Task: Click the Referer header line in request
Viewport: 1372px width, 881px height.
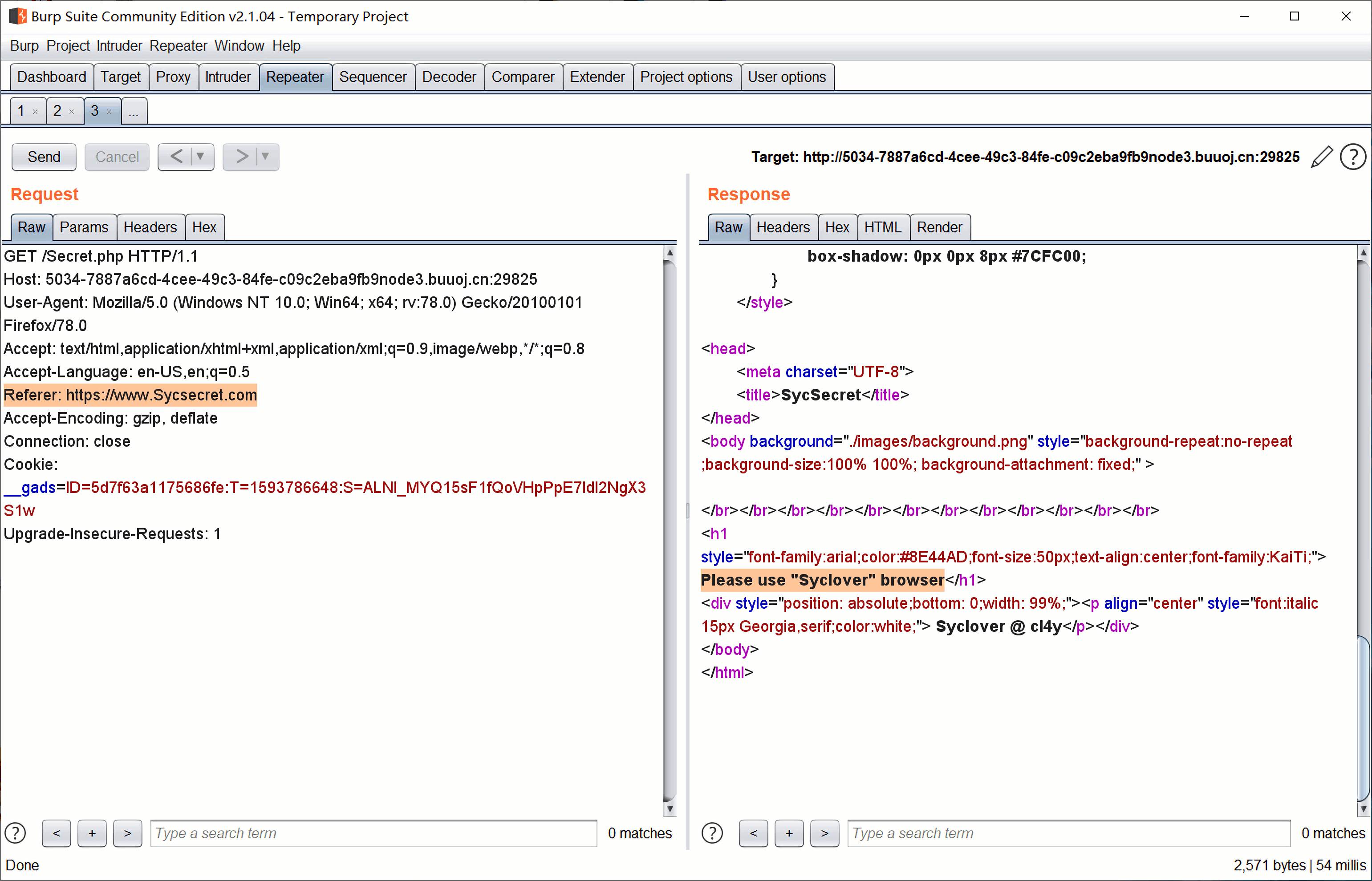Action: [x=130, y=395]
